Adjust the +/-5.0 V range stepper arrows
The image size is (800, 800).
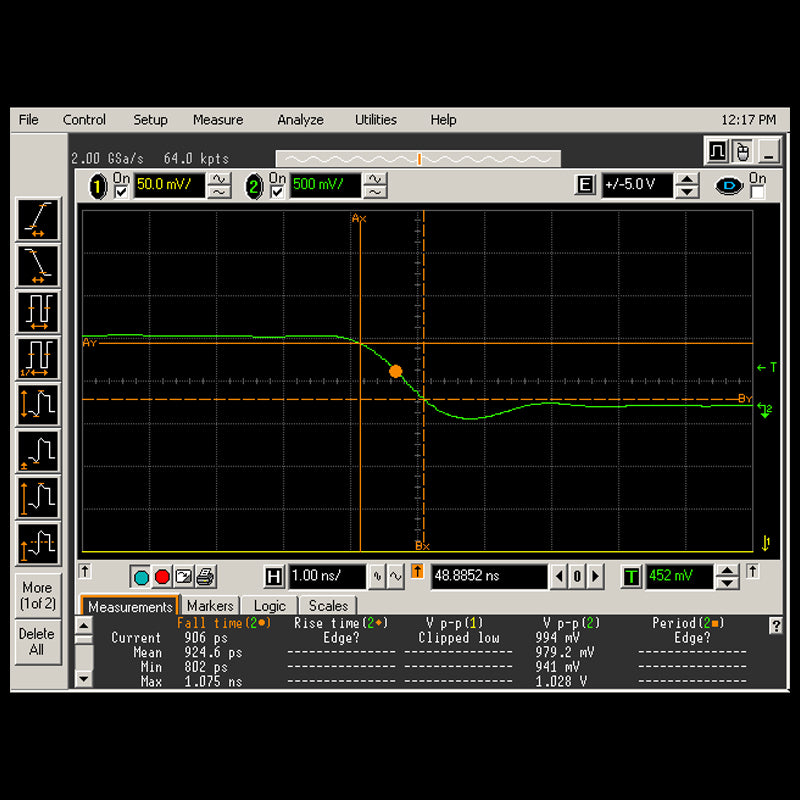click(x=687, y=185)
